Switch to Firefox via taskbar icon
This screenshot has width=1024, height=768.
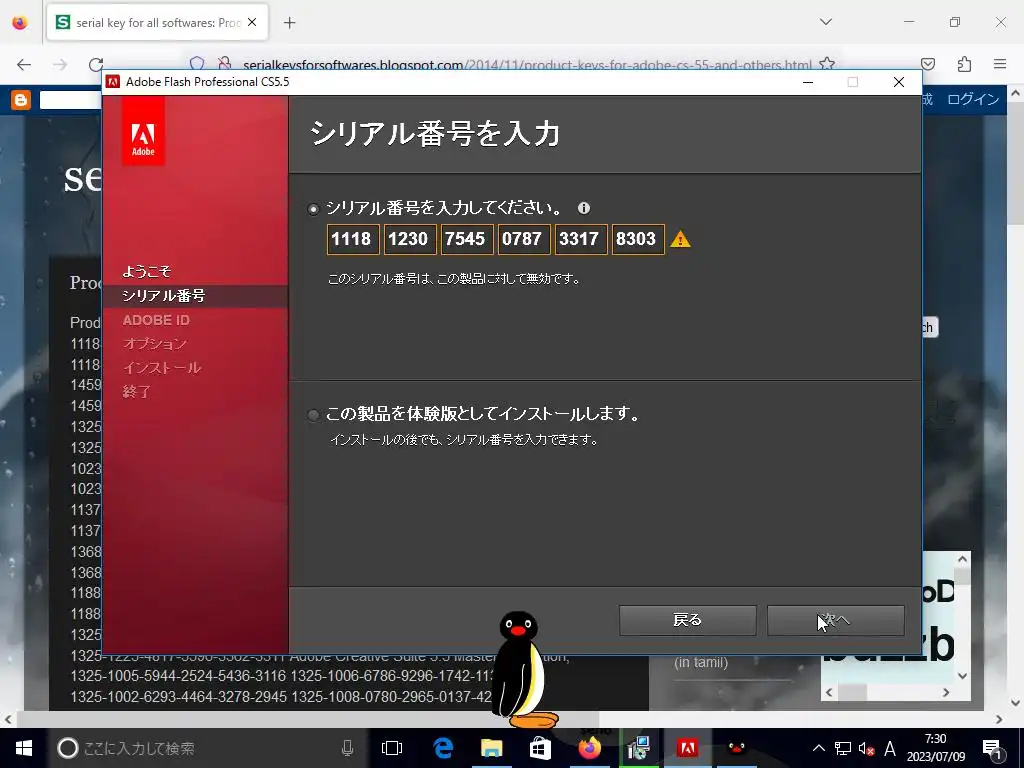click(x=589, y=748)
